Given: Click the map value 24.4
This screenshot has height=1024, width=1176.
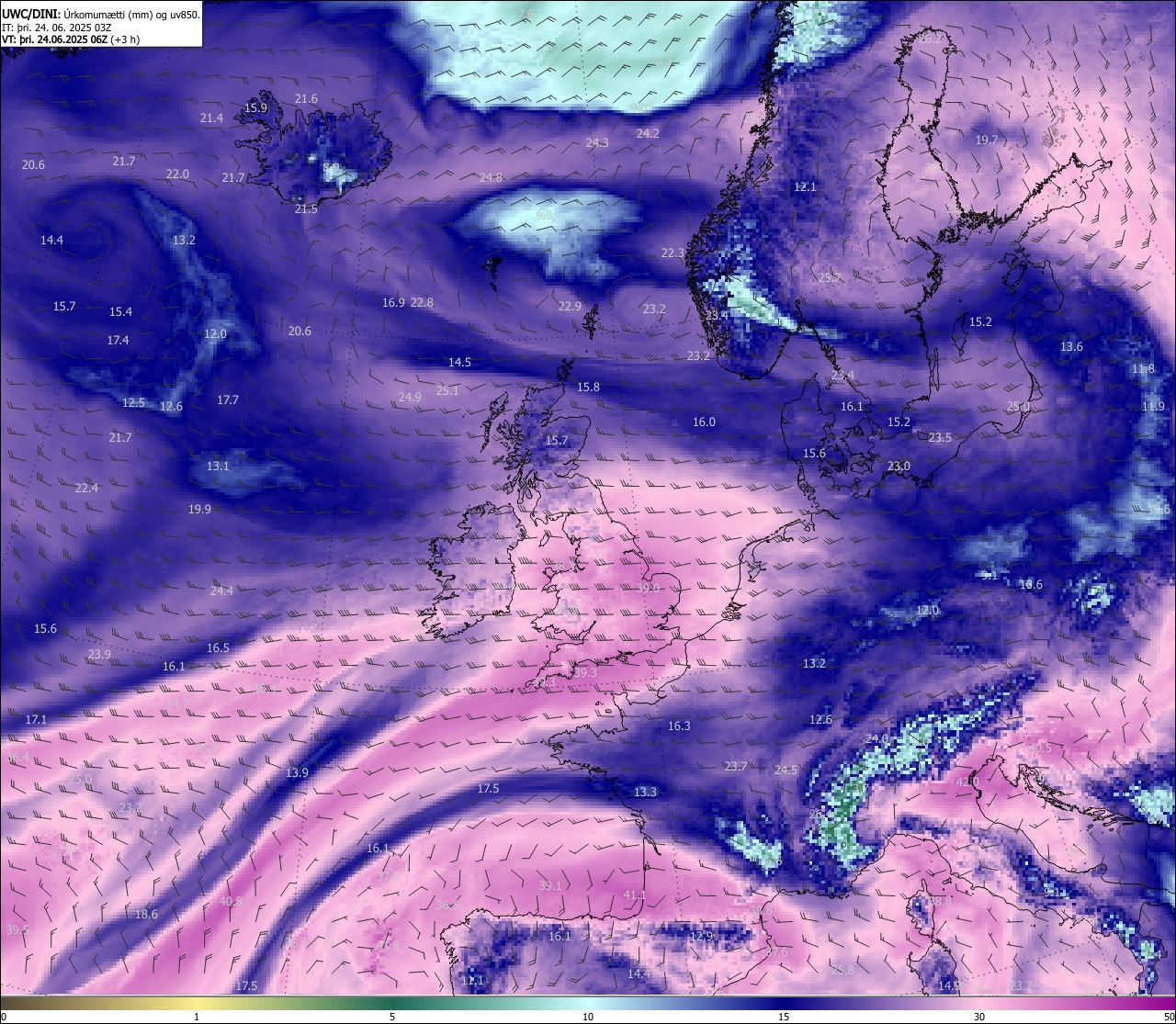Looking at the screenshot, I should coord(221,591).
